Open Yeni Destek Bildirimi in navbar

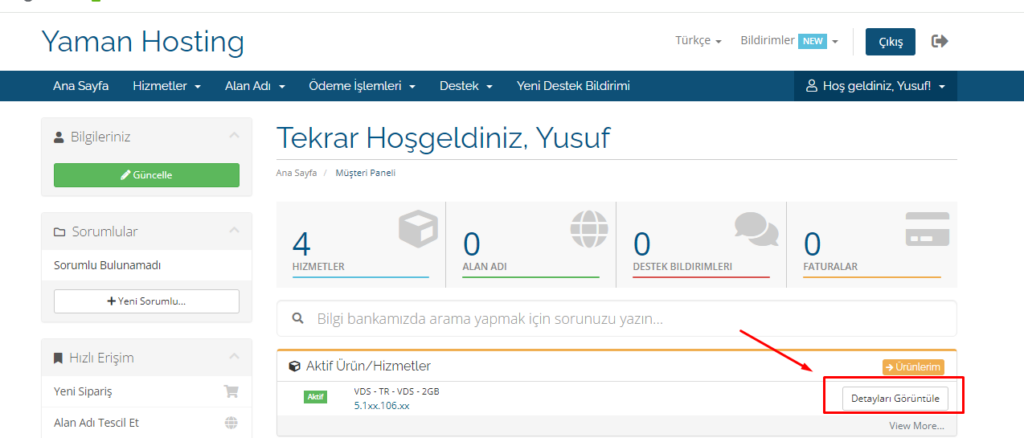[573, 86]
